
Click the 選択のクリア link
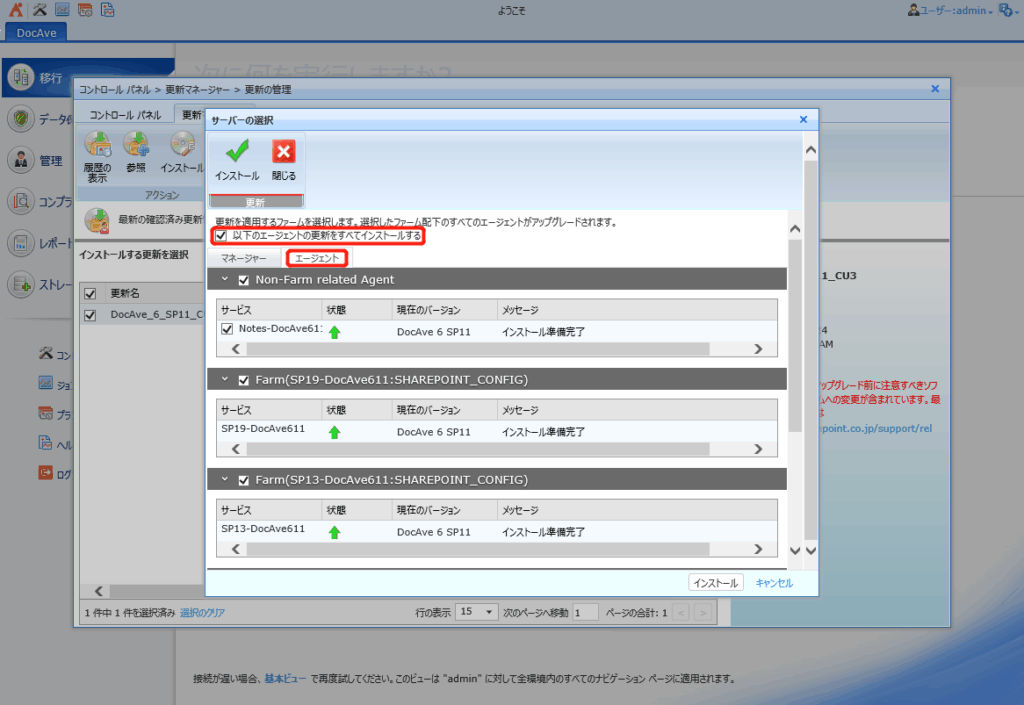point(202,613)
